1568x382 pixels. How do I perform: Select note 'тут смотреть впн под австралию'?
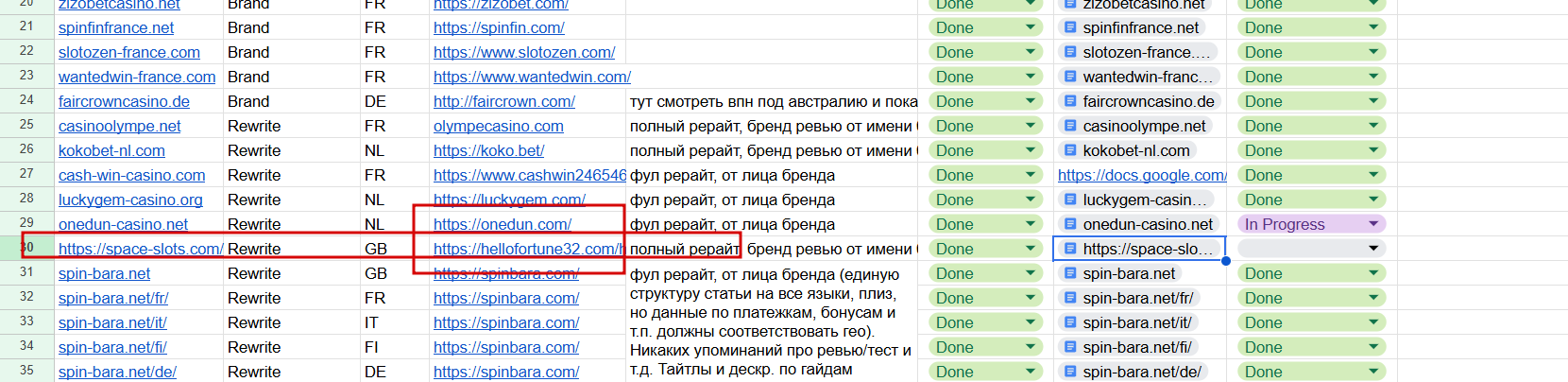tap(772, 101)
